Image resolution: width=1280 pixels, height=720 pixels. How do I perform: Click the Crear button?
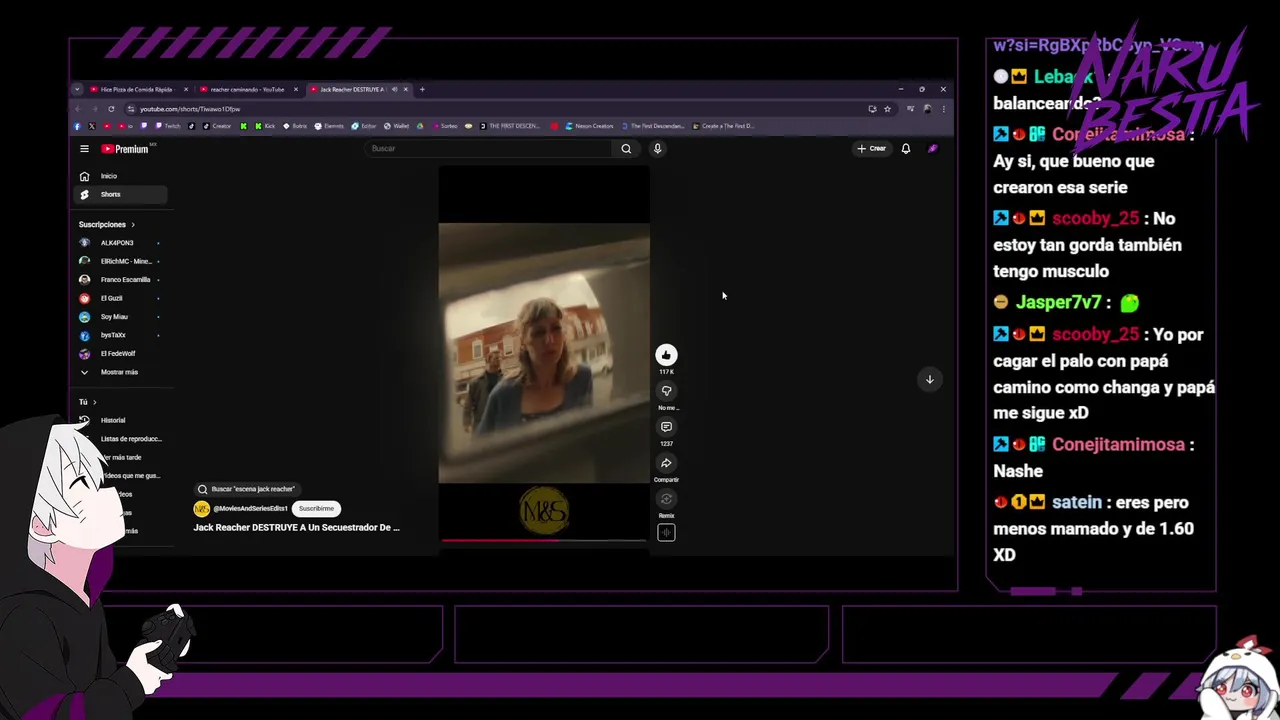(871, 148)
